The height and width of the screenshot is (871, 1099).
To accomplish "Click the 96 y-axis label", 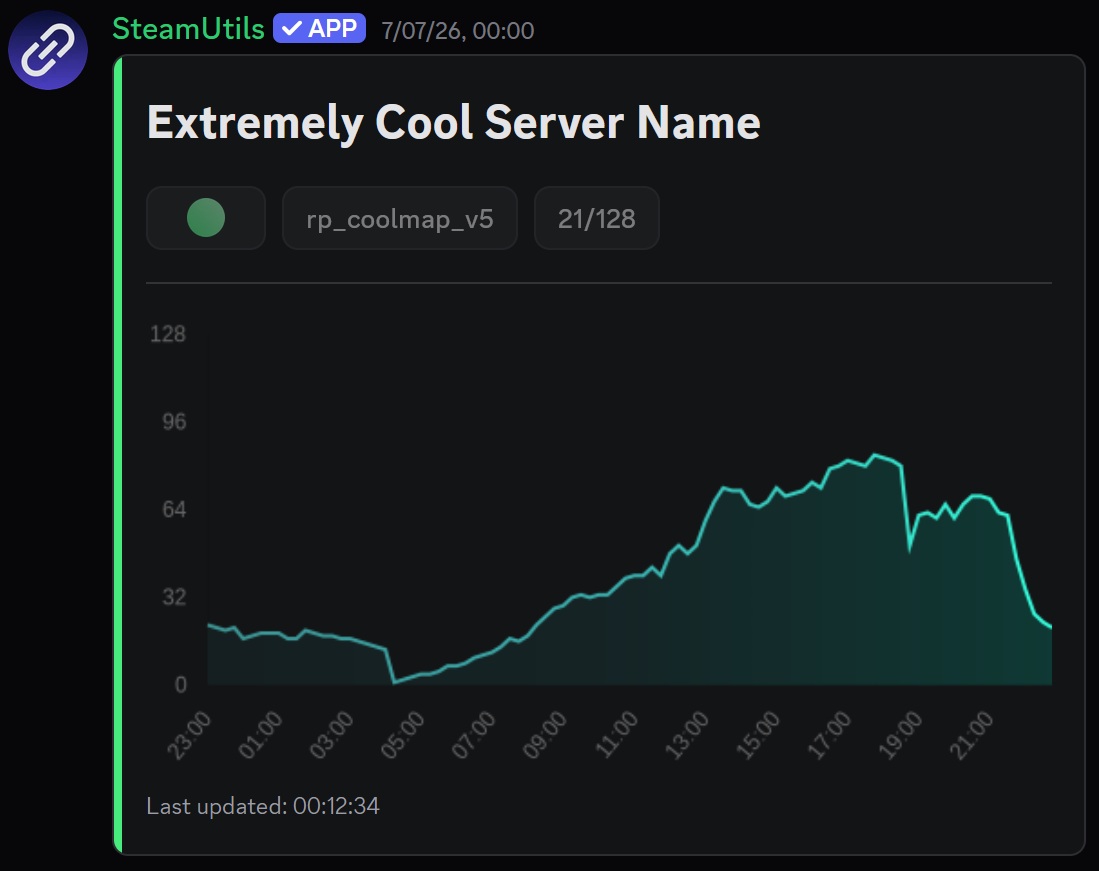I will (175, 421).
